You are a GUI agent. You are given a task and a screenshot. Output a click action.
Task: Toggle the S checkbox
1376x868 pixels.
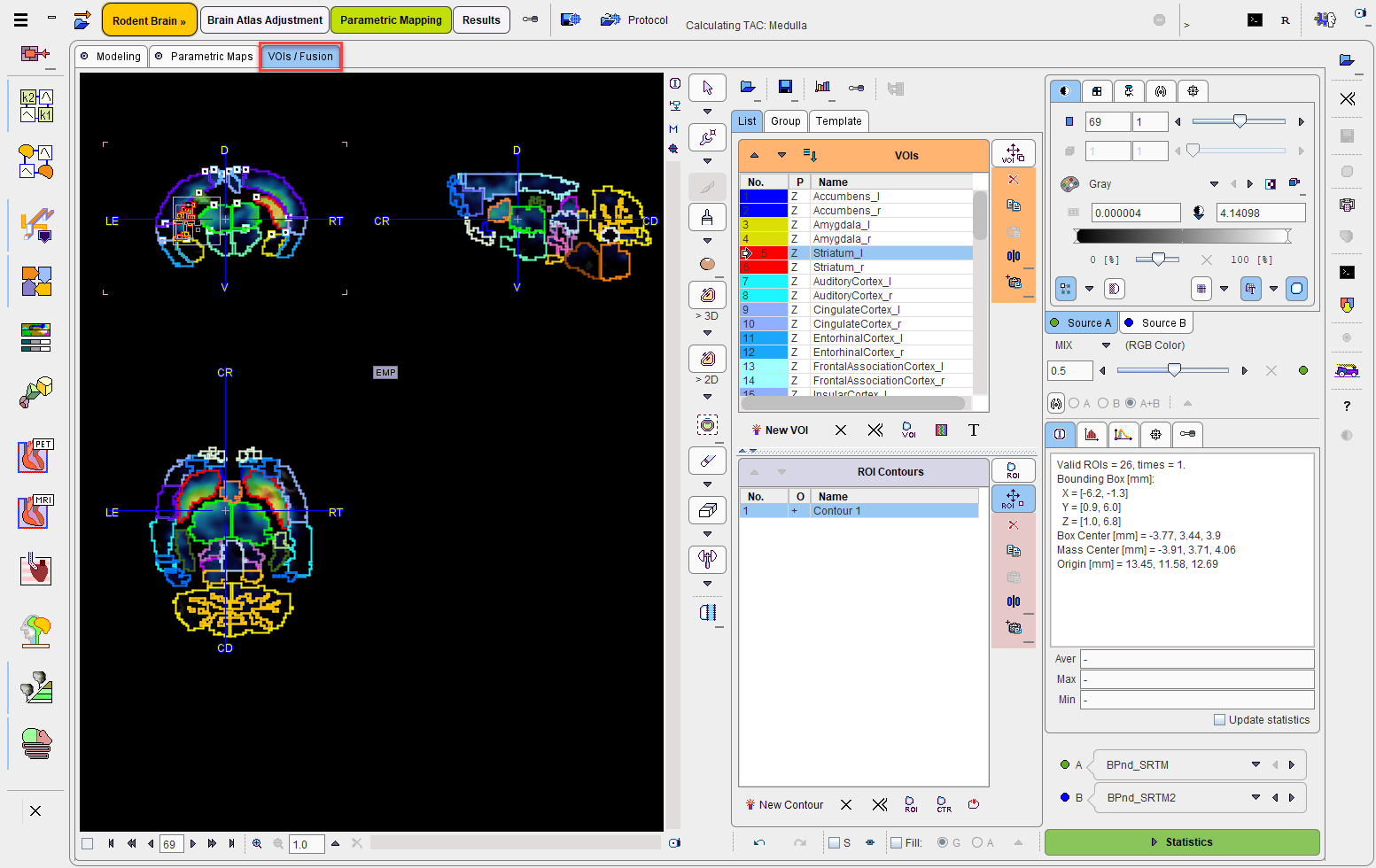(x=834, y=842)
